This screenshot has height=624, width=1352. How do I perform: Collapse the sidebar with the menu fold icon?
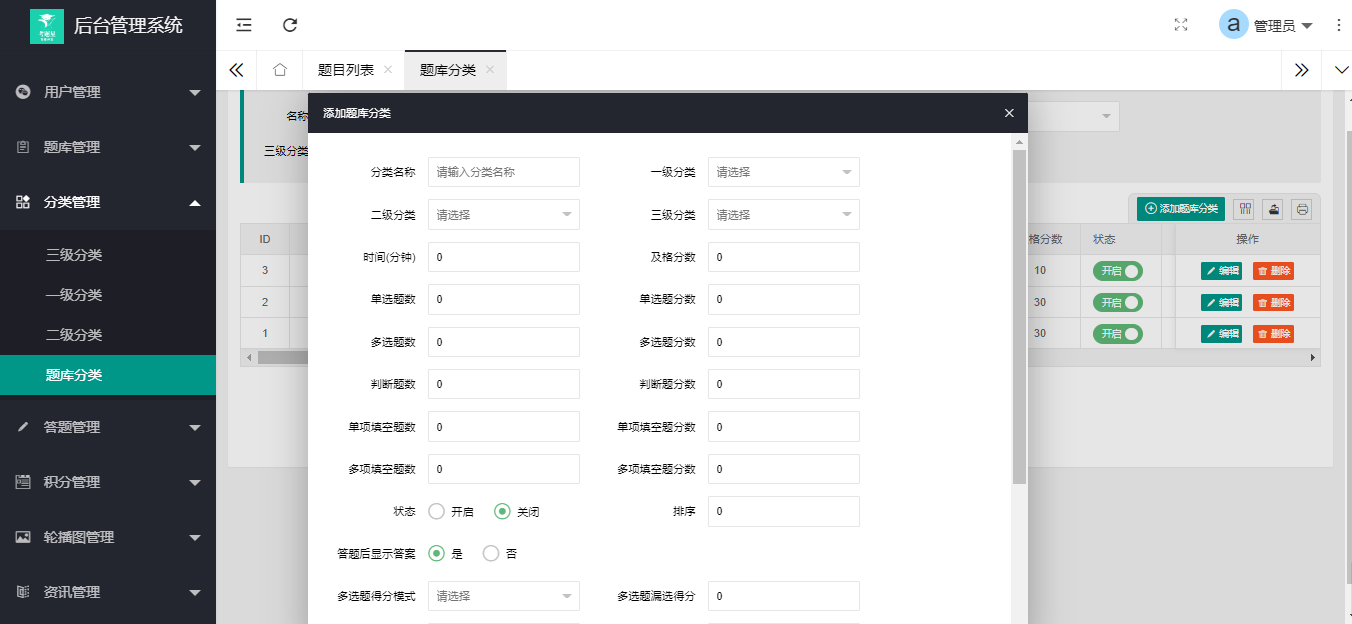(244, 25)
